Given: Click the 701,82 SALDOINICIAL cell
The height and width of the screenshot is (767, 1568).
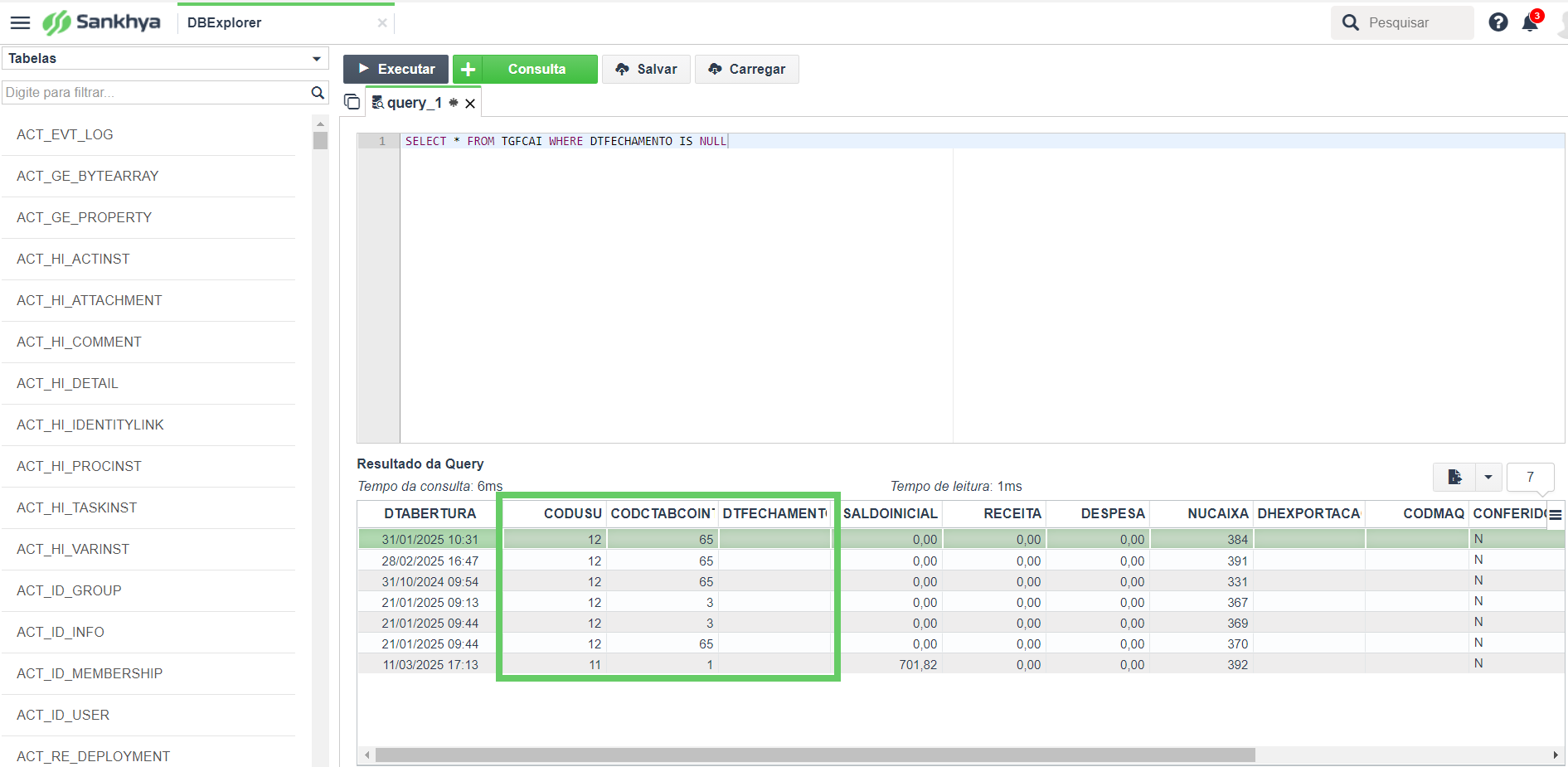Looking at the screenshot, I should coord(891,664).
